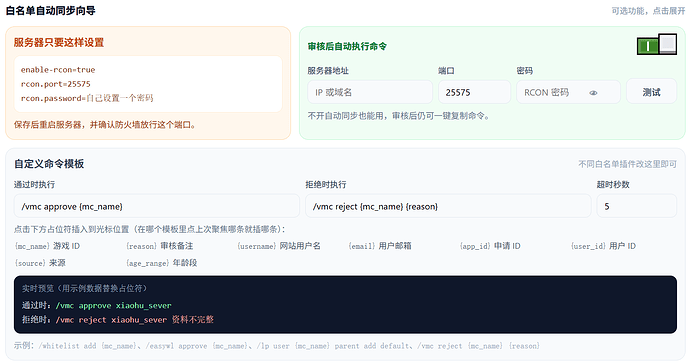Click the 点击下方占位符插入 instruction text

149,229
